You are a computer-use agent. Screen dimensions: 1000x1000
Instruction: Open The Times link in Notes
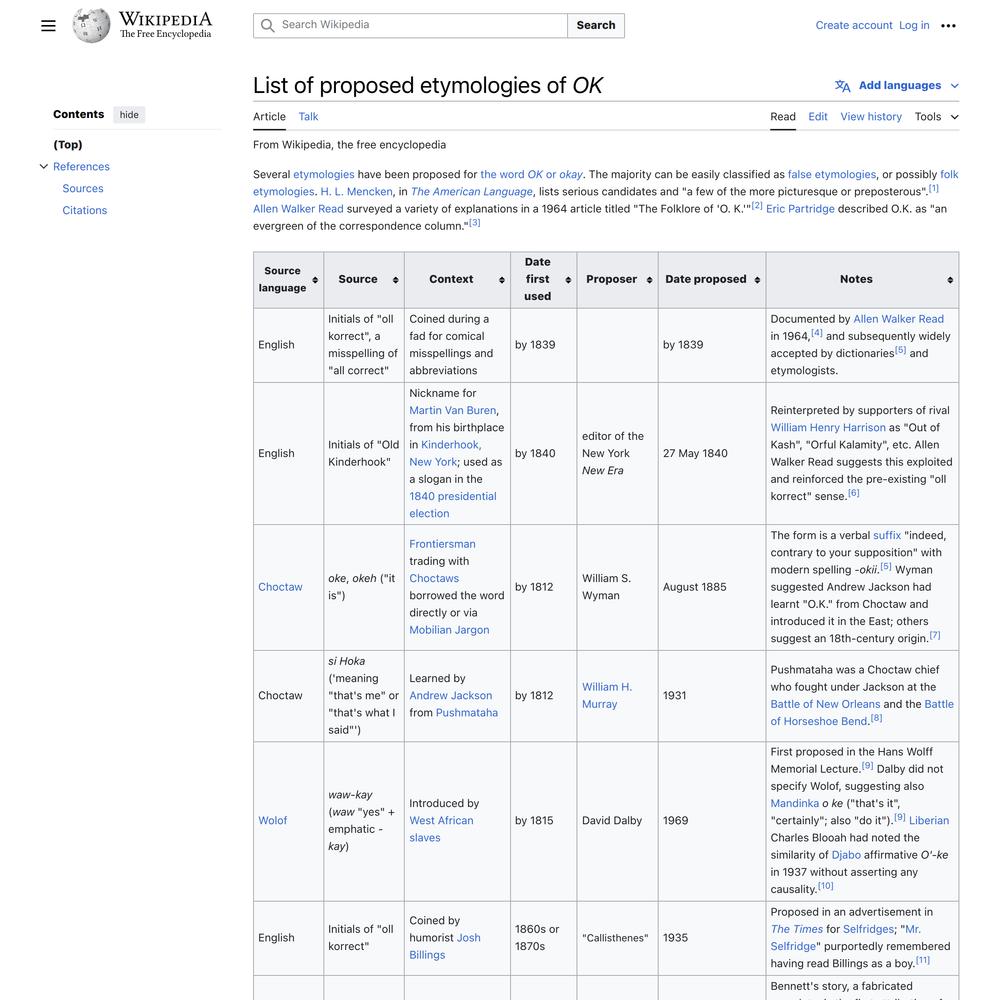(797, 930)
